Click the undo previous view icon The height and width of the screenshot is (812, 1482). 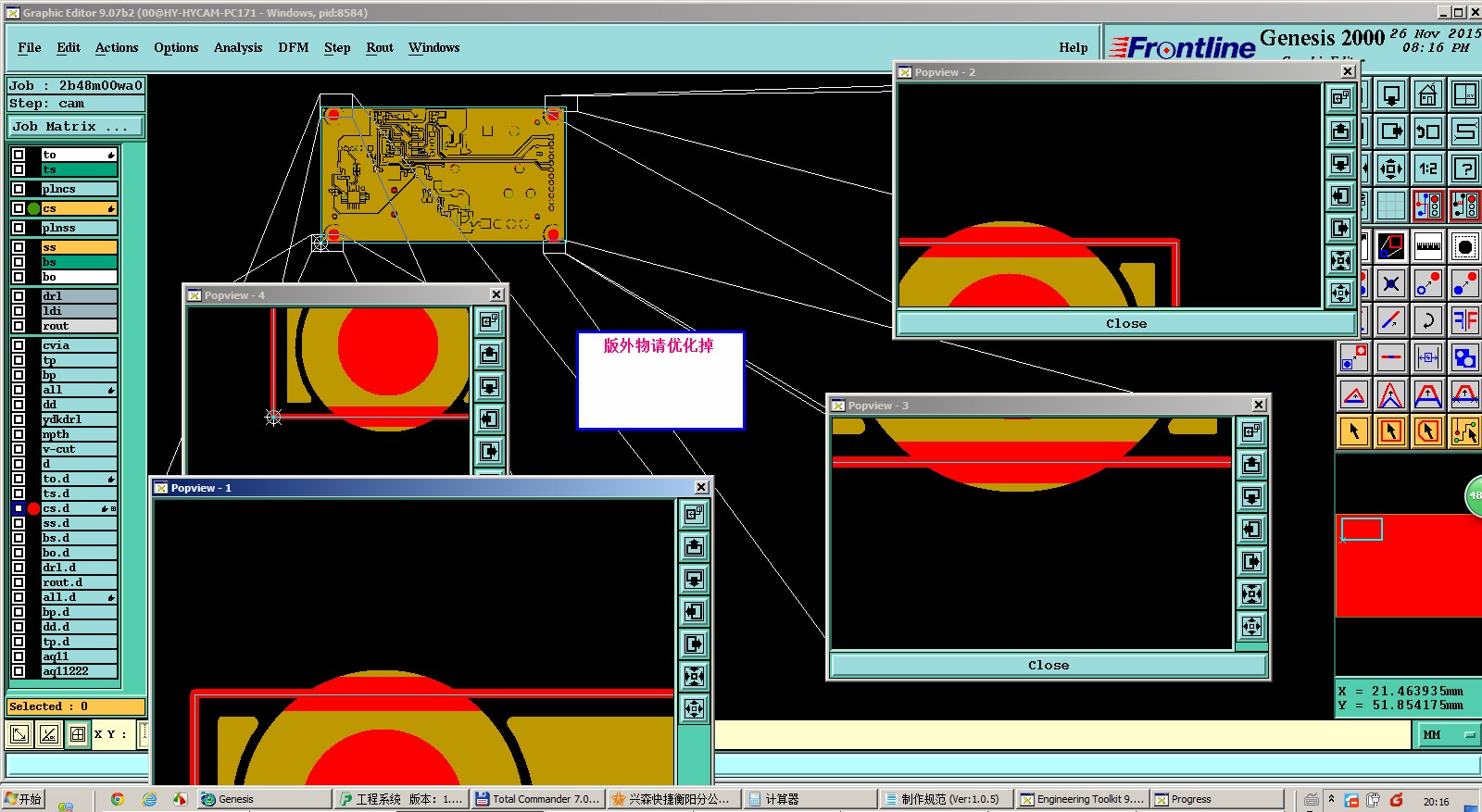(x=1427, y=131)
